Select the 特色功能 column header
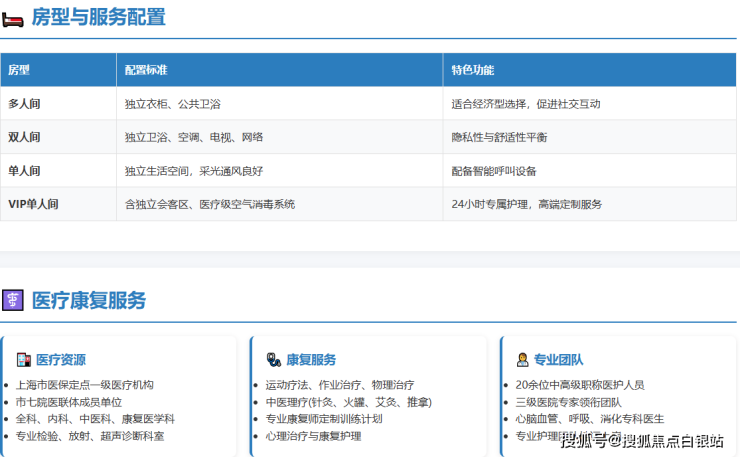The image size is (740, 457). pyautogui.click(x=472, y=70)
